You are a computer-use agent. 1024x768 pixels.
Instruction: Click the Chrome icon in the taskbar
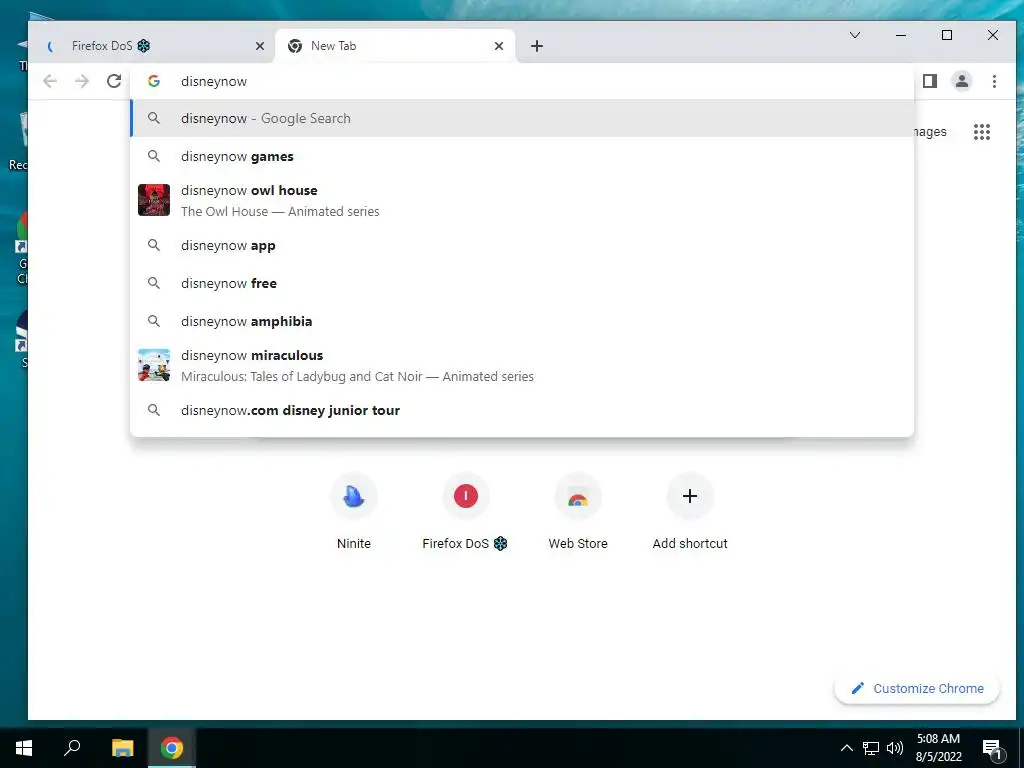[172, 748]
